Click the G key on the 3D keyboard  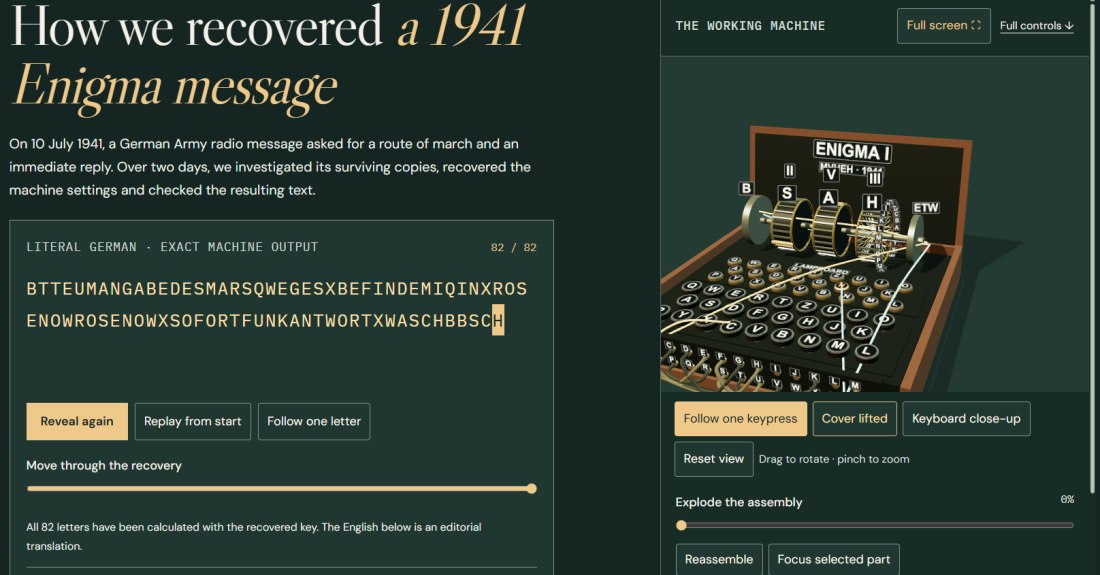coord(782,318)
